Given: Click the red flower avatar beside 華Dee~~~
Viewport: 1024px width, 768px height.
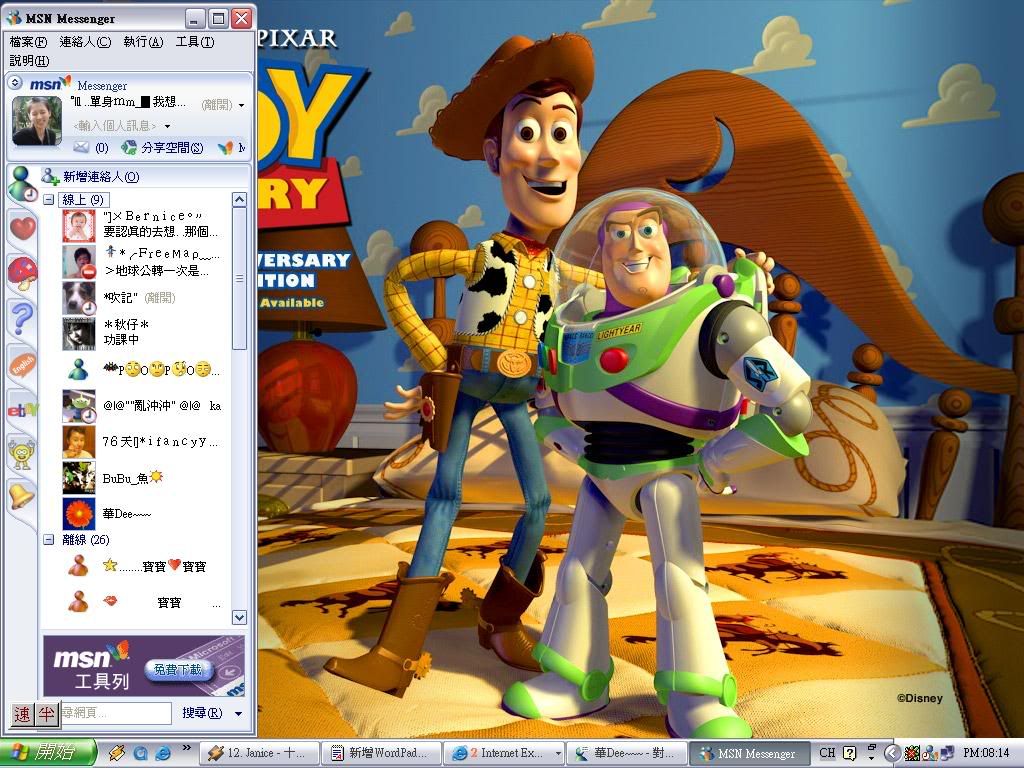Looking at the screenshot, I should click(x=78, y=513).
